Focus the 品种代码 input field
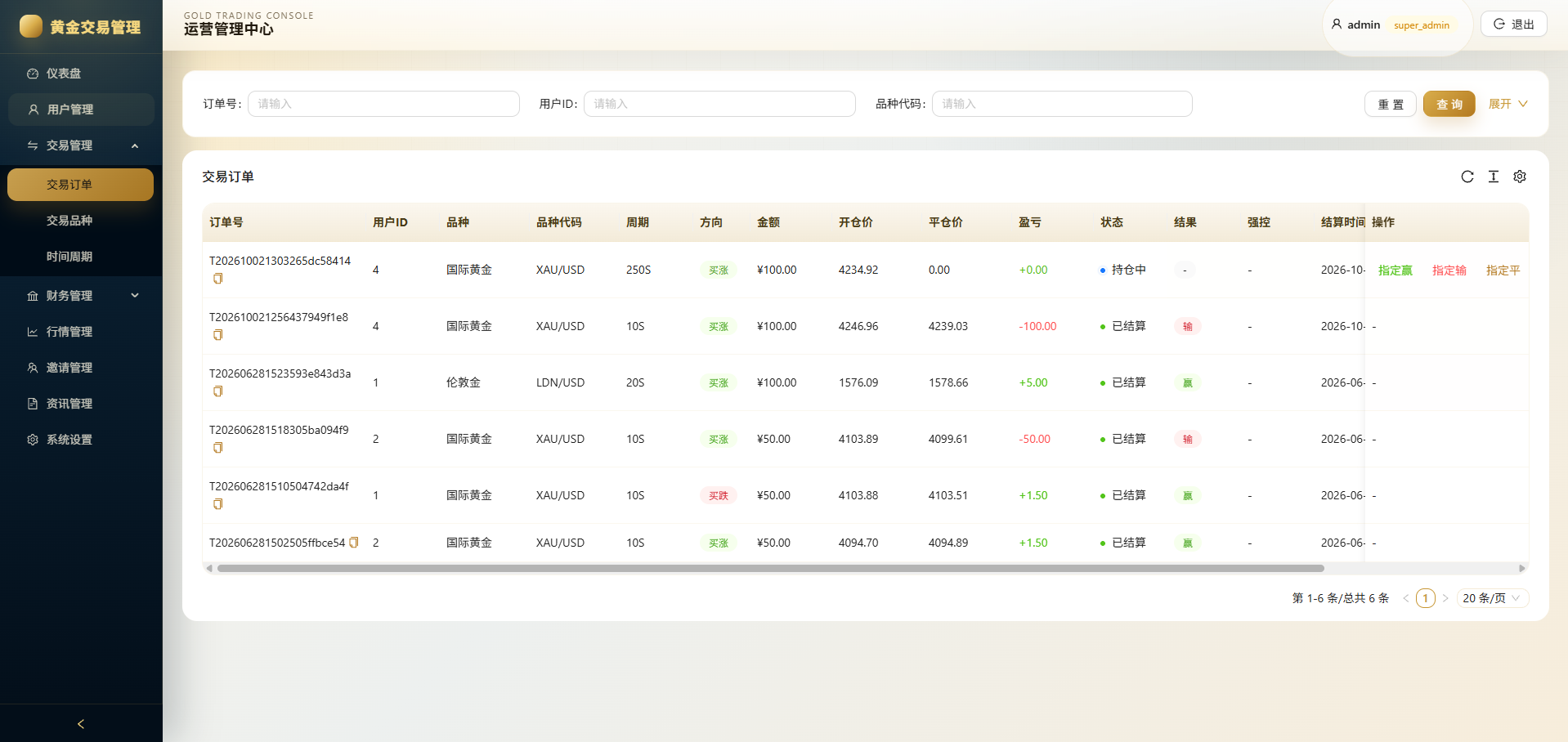Image resolution: width=1568 pixels, height=742 pixels. point(1062,104)
